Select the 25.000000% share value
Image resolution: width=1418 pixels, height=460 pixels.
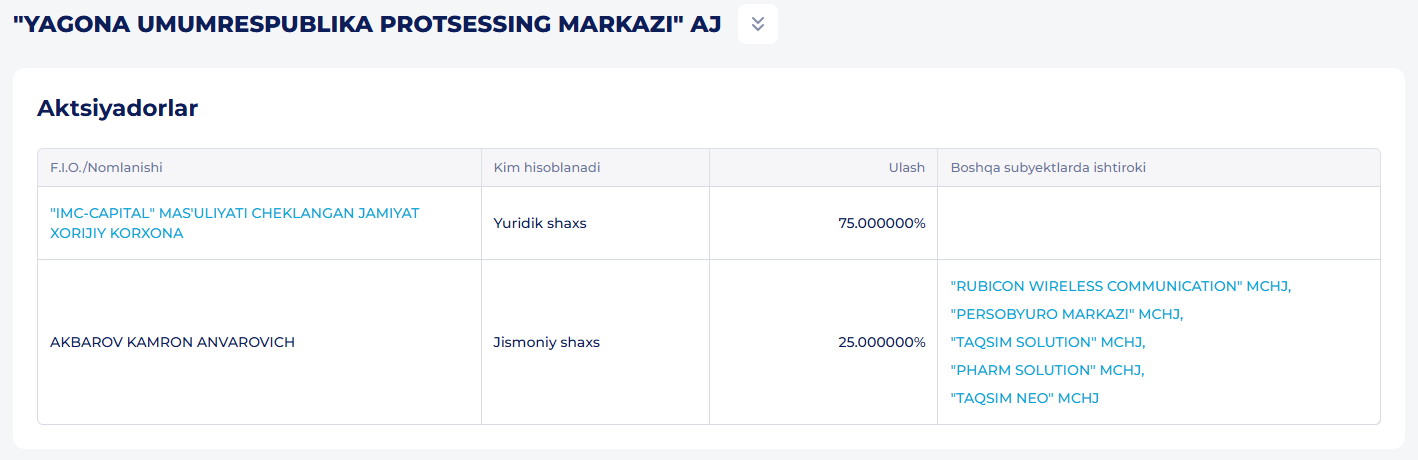(x=881, y=342)
